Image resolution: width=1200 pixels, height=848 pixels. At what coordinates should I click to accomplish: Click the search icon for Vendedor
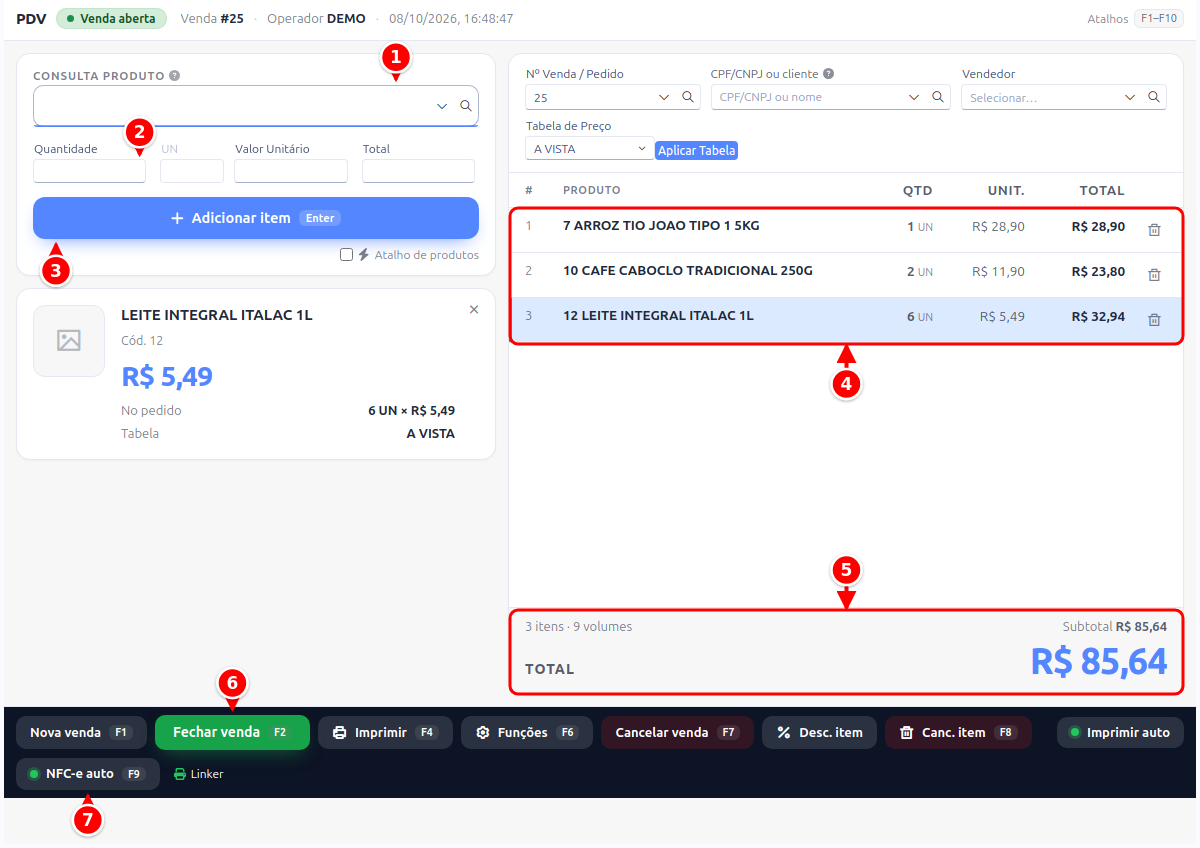(x=1154, y=97)
